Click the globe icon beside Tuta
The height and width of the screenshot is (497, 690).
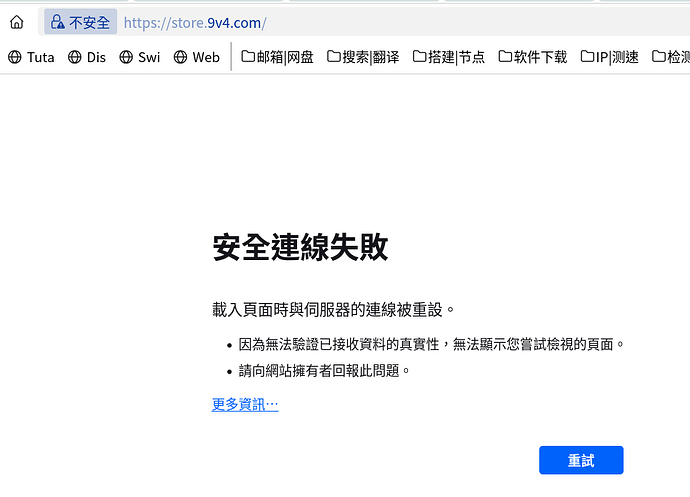[15, 57]
